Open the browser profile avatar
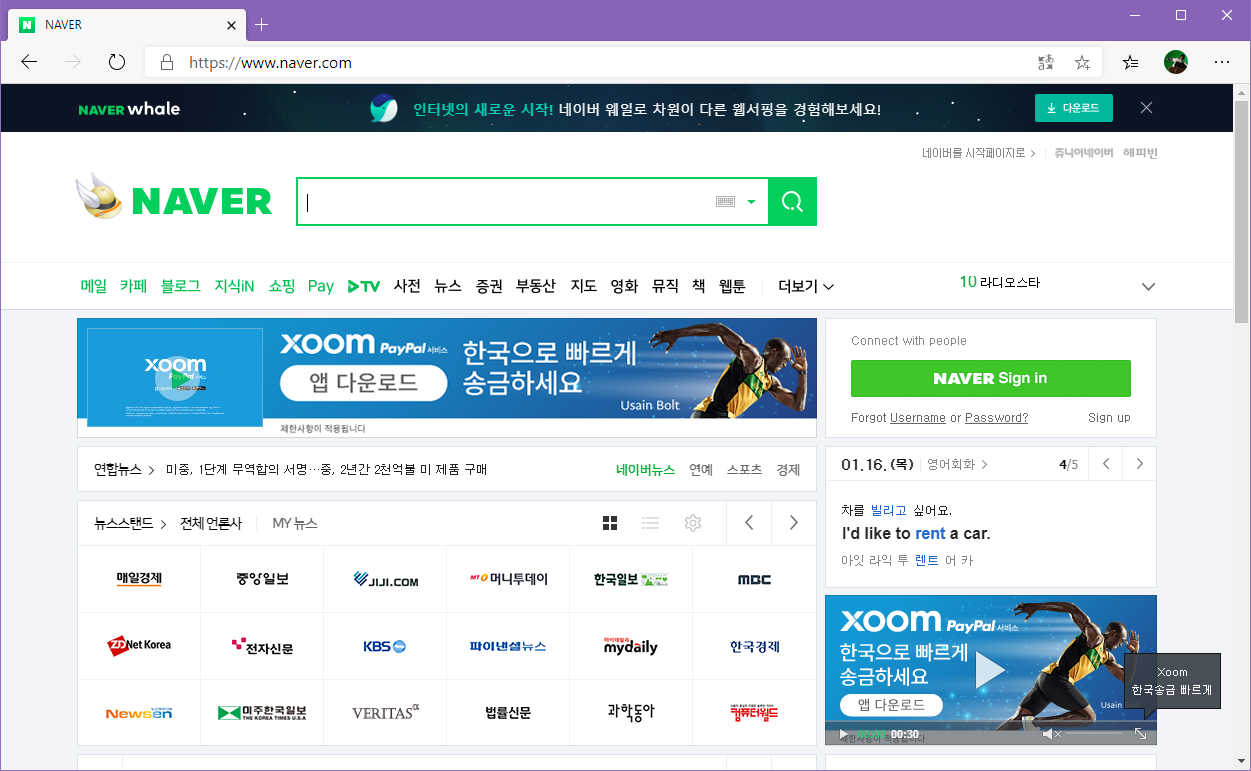Viewport: 1251px width, 771px height. 1176,62
